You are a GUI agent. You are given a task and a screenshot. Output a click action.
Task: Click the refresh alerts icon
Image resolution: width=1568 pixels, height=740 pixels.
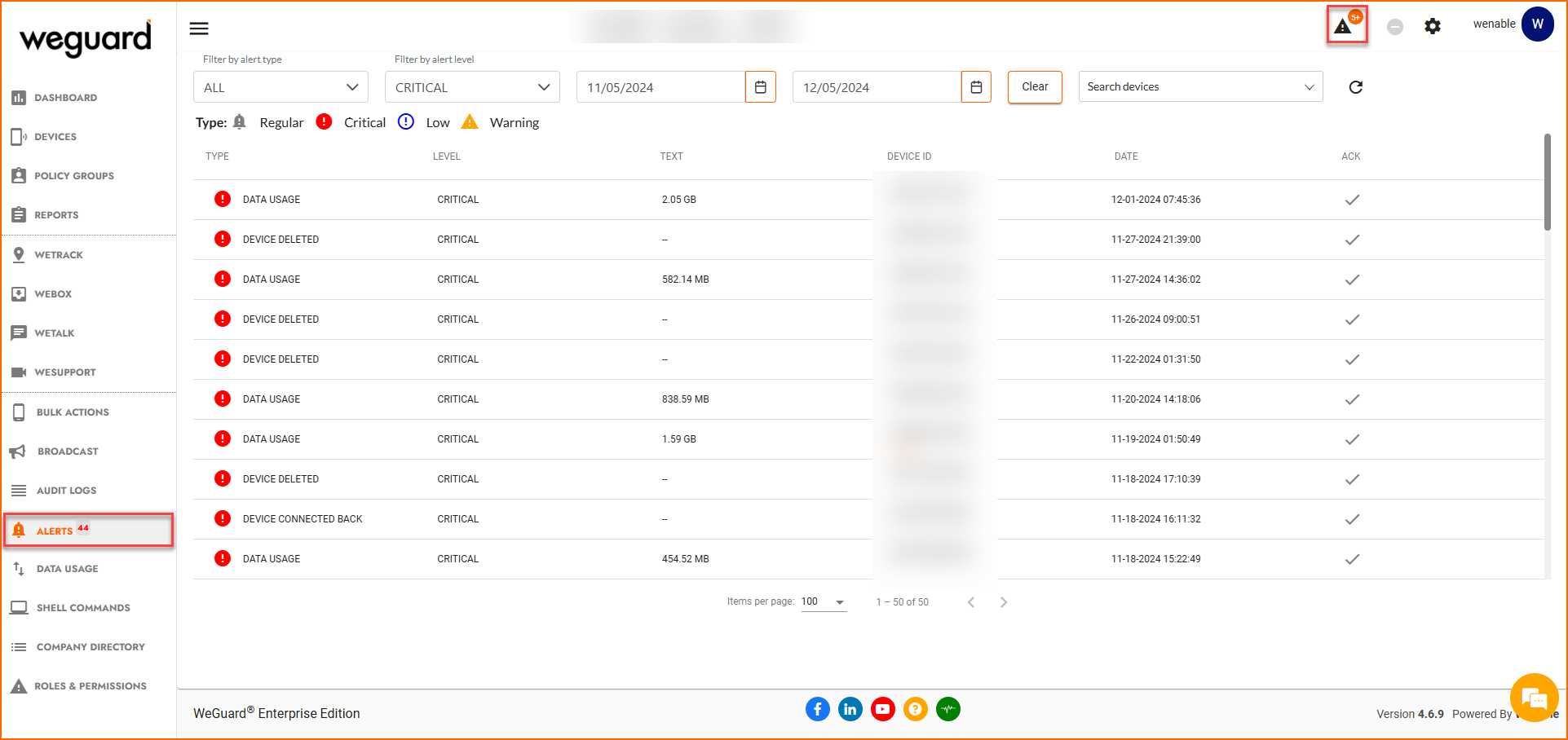pyautogui.click(x=1355, y=87)
